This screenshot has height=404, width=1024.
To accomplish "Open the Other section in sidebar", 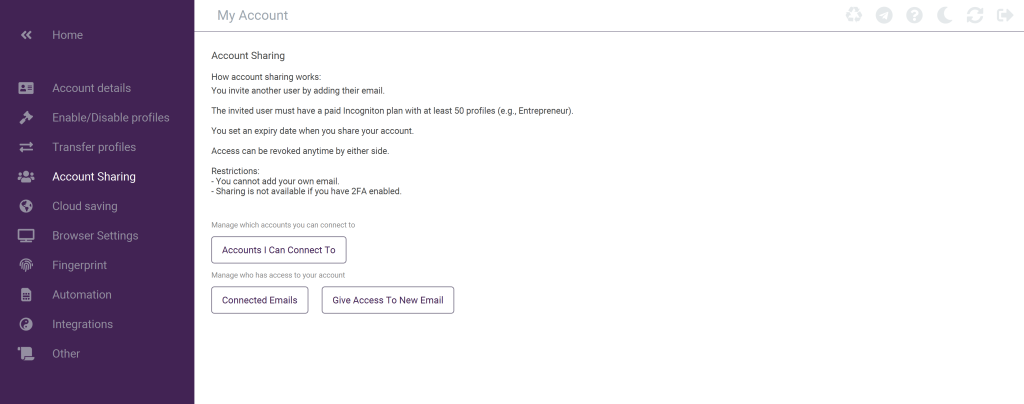I will coord(66,353).
